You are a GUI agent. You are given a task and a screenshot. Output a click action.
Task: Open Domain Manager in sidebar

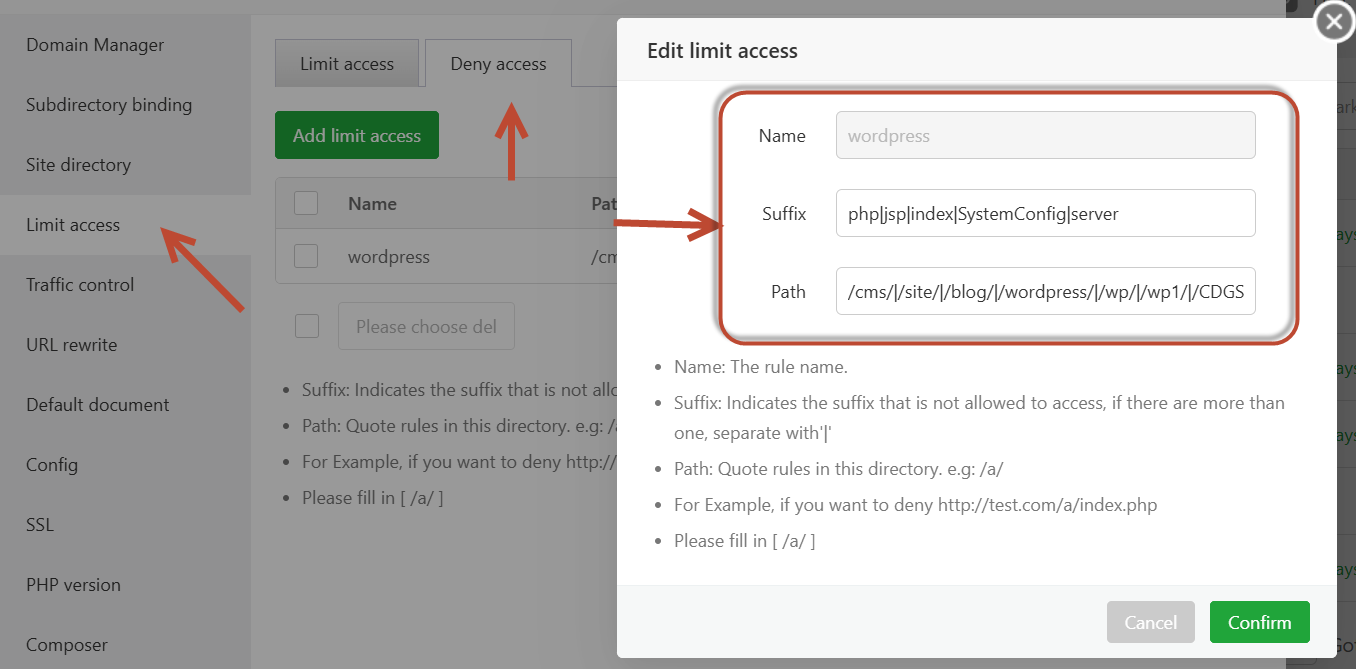pos(95,45)
